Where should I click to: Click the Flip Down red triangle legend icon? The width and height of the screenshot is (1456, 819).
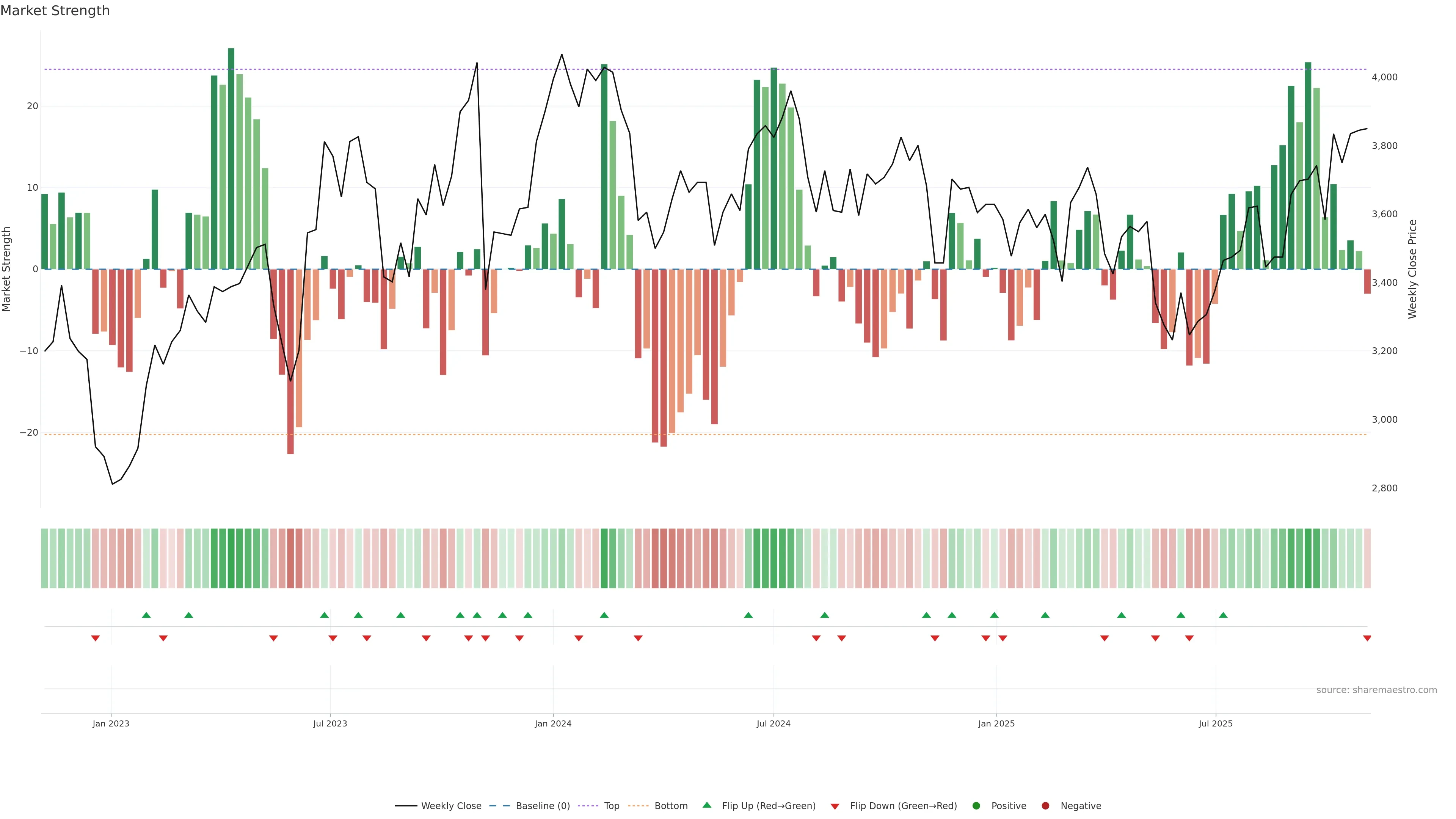[835, 806]
